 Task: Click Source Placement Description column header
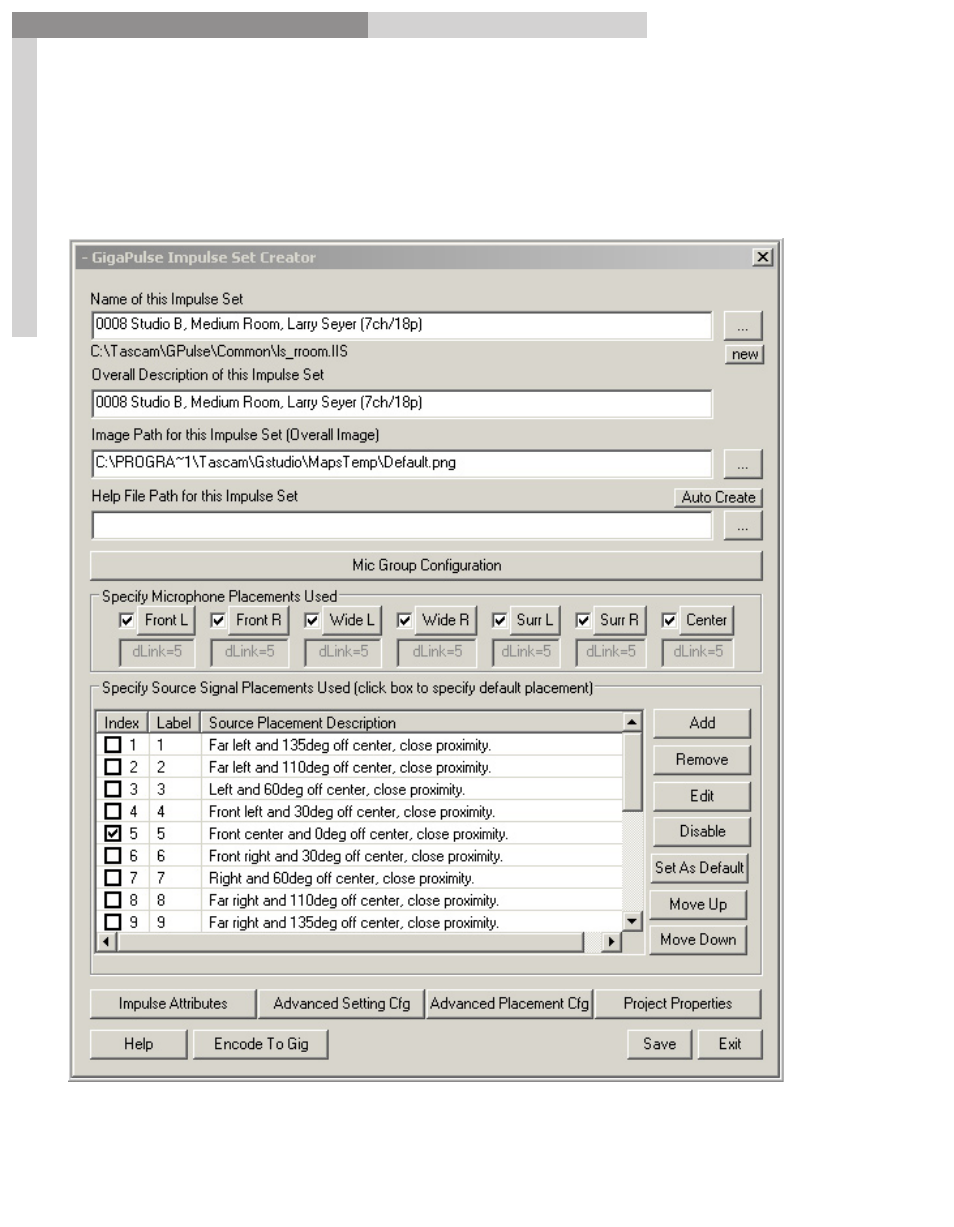[411, 723]
